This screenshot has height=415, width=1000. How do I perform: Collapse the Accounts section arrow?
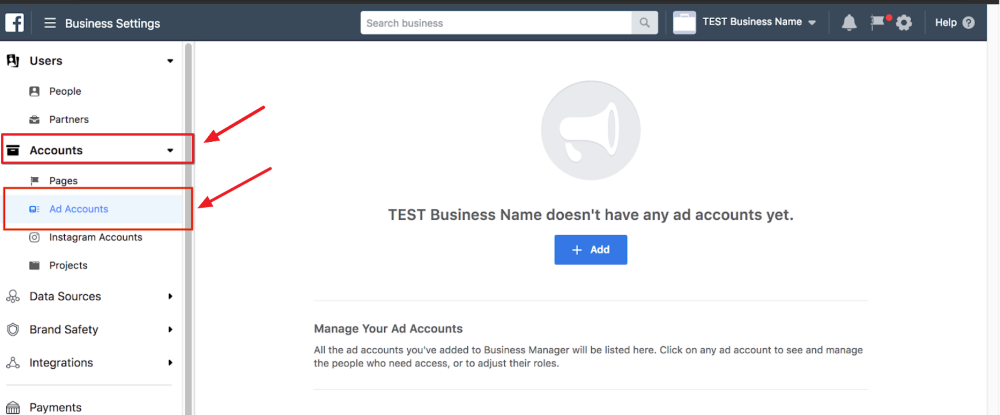point(170,151)
